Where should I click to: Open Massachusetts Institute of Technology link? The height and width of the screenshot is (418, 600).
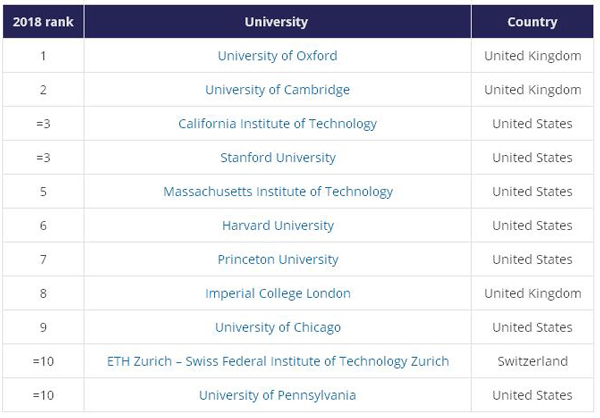[x=277, y=192]
